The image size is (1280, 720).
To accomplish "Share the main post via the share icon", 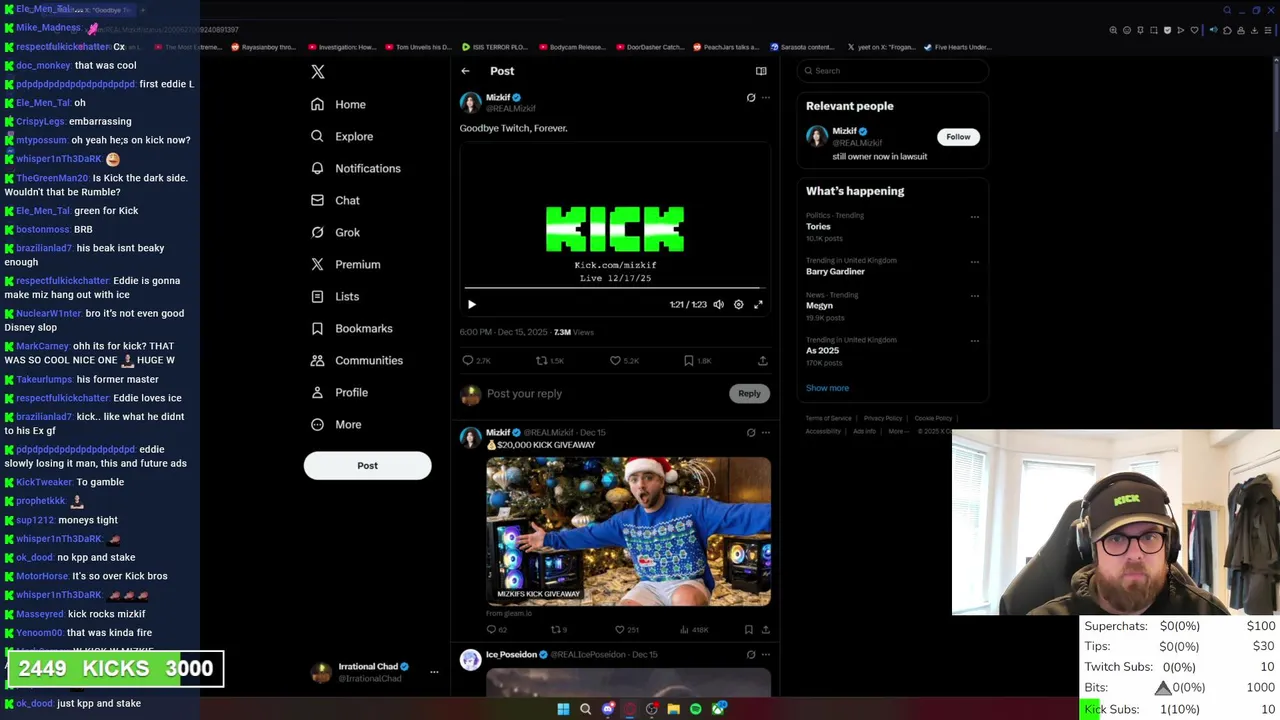I will click(763, 360).
